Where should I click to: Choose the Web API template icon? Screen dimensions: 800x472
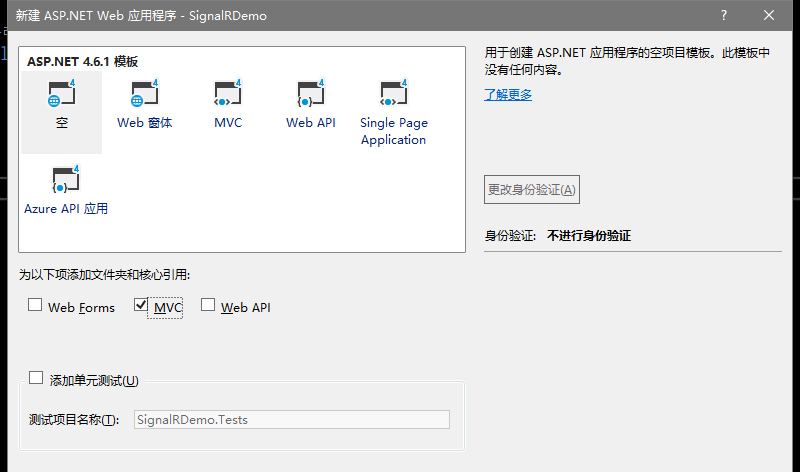pos(311,94)
